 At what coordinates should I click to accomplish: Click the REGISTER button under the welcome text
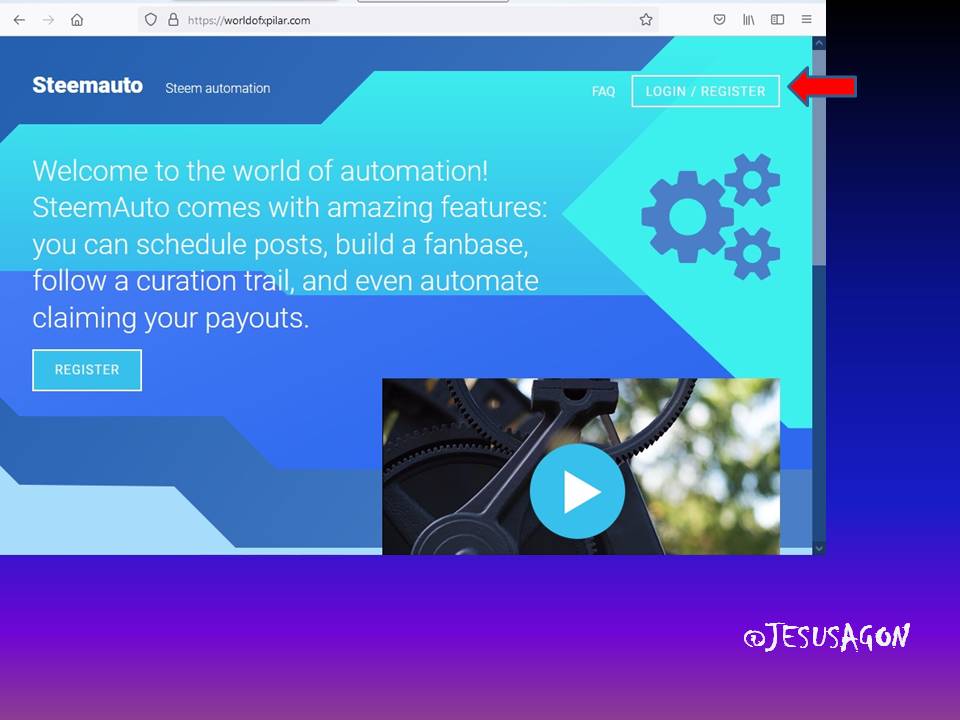point(87,370)
